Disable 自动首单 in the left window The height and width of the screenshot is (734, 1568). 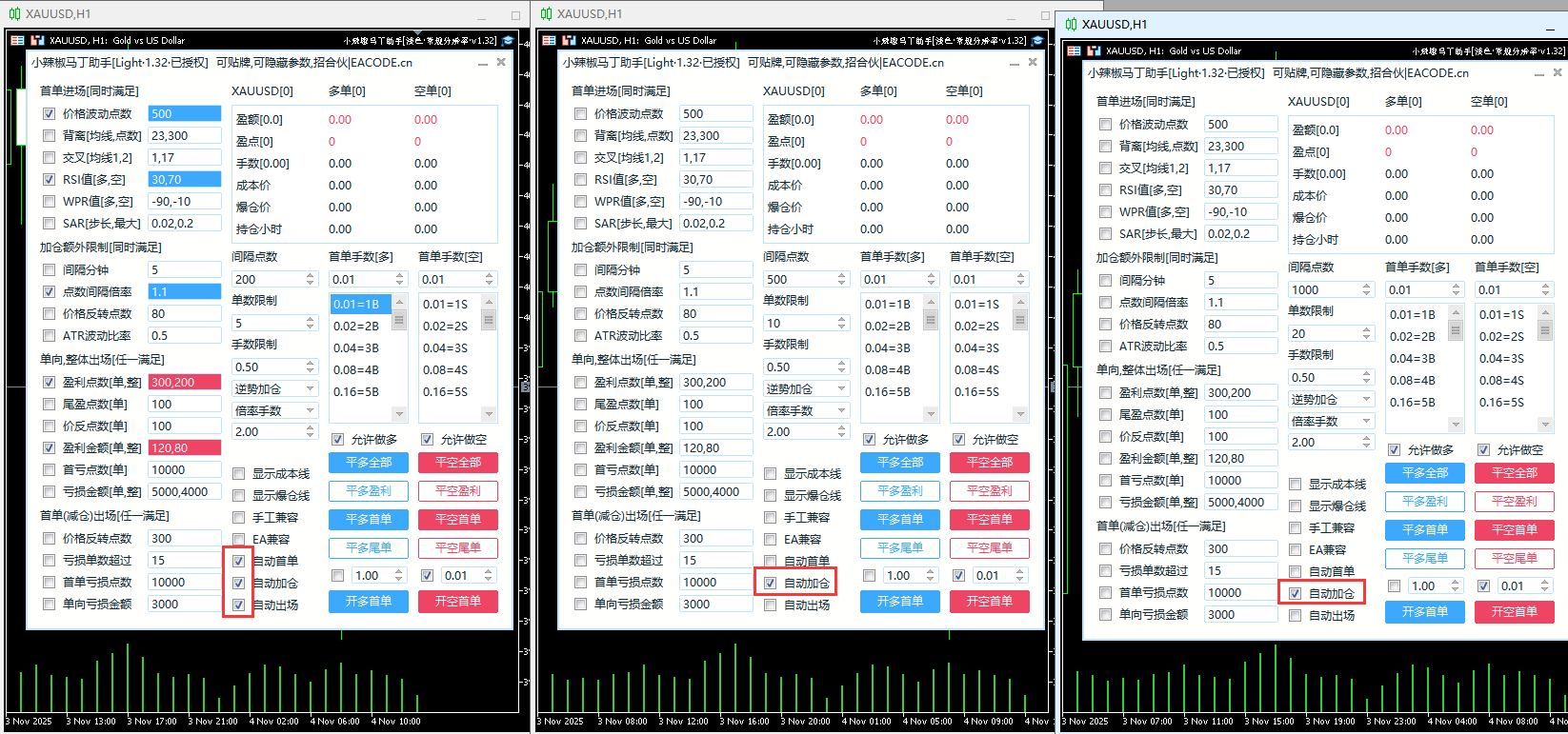pyautogui.click(x=239, y=562)
